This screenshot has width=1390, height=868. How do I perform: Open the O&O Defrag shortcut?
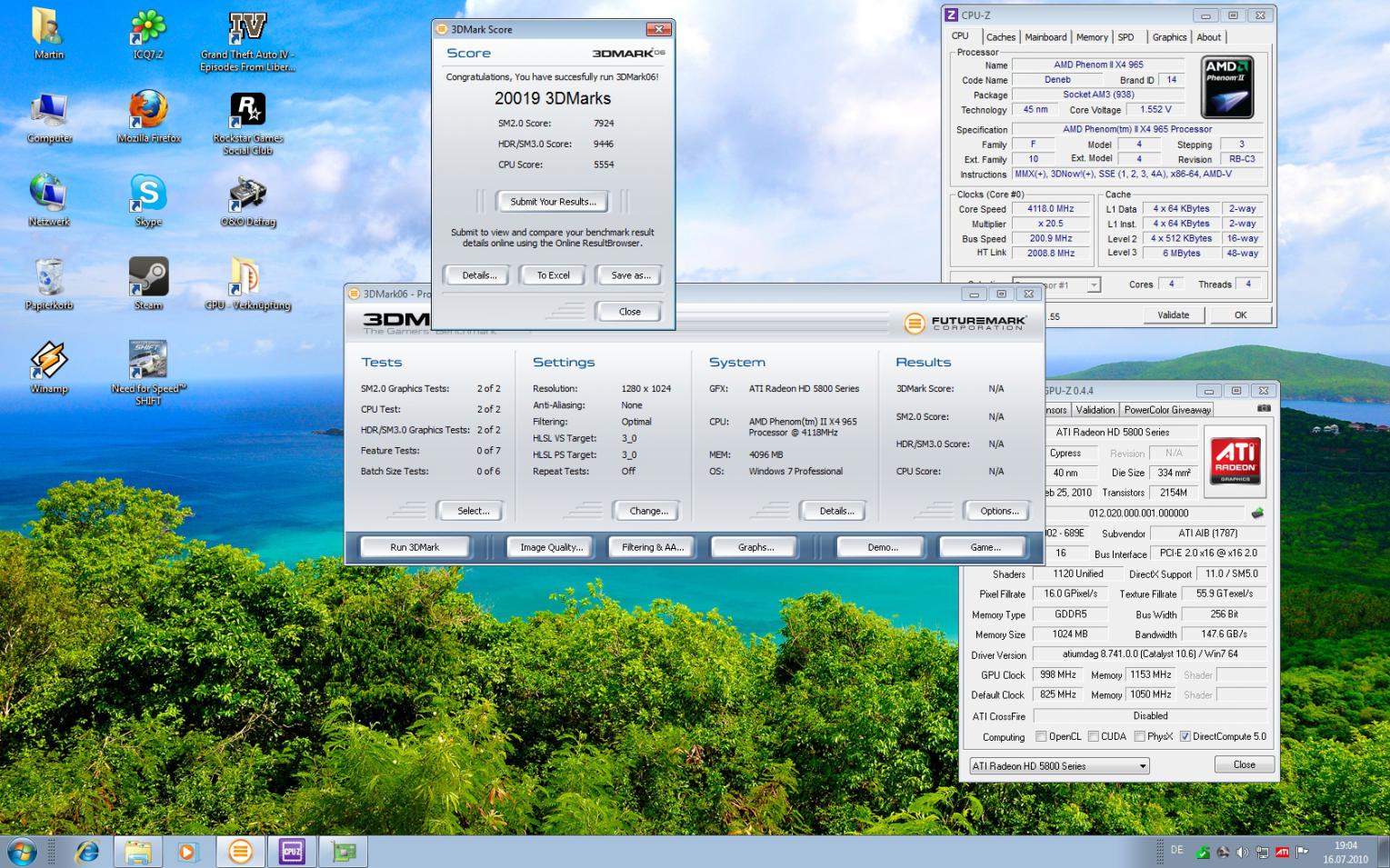[x=247, y=201]
